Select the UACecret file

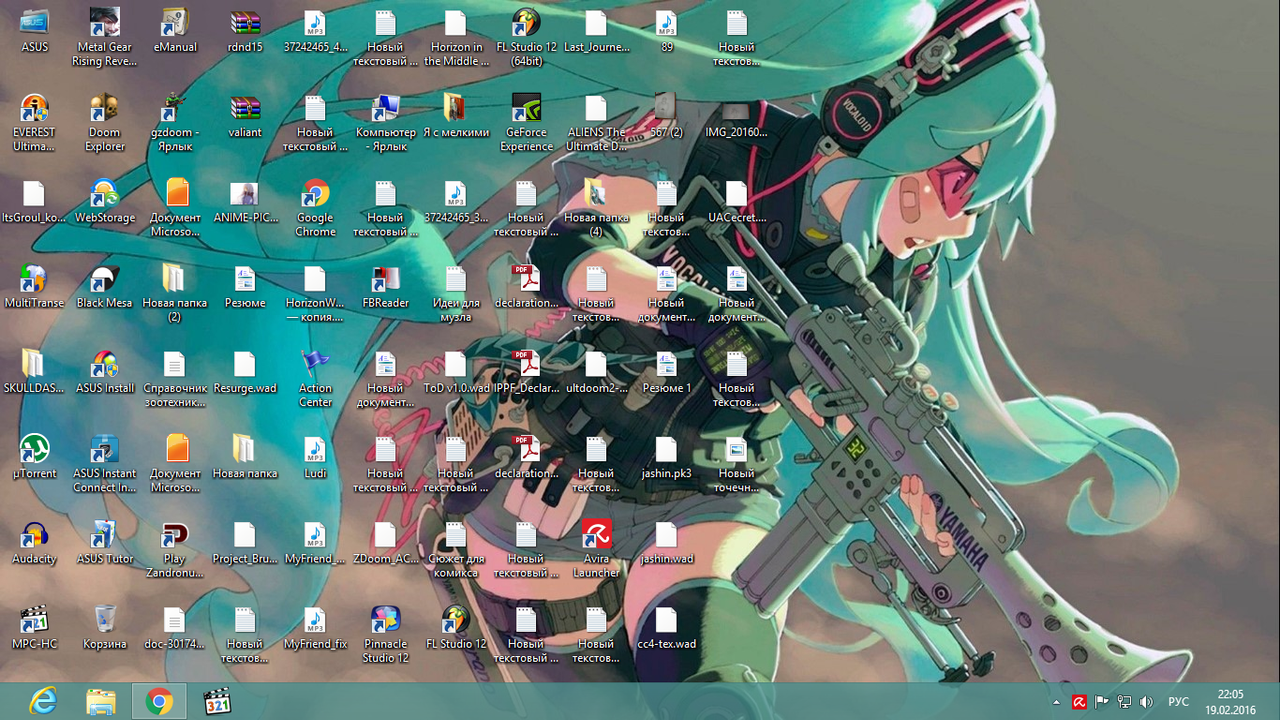click(x=736, y=201)
